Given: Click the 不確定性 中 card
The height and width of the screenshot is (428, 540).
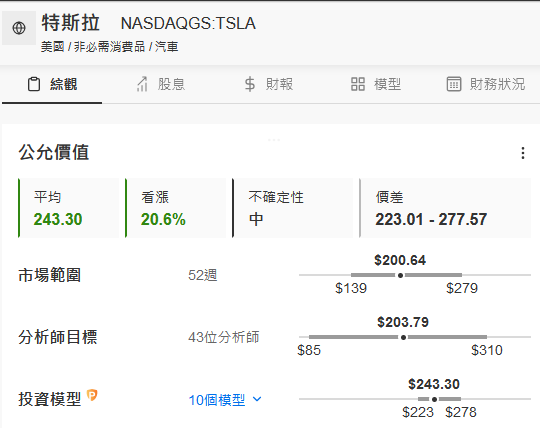Looking at the screenshot, I should click(293, 208).
